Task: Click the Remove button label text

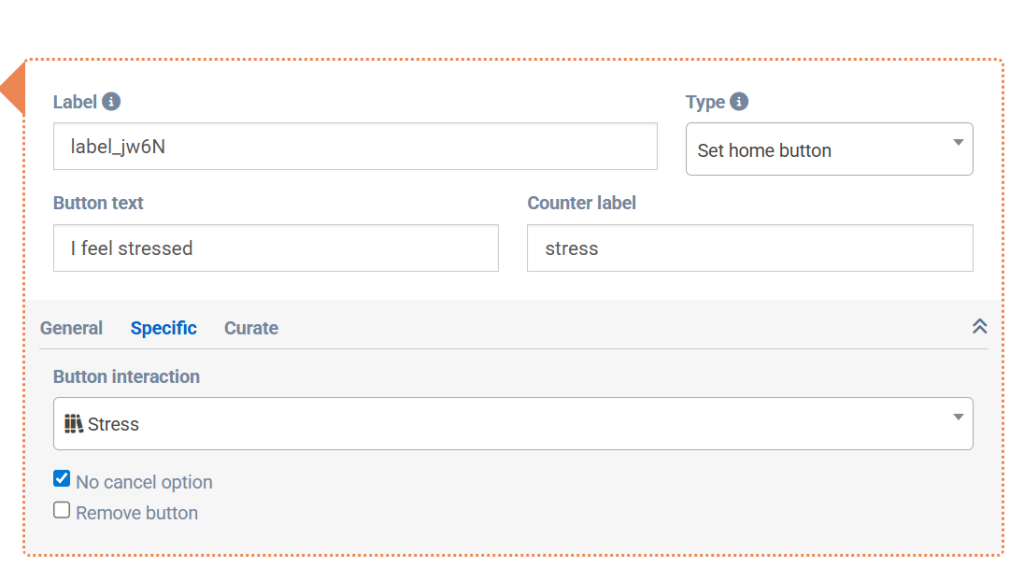Action: [137, 513]
